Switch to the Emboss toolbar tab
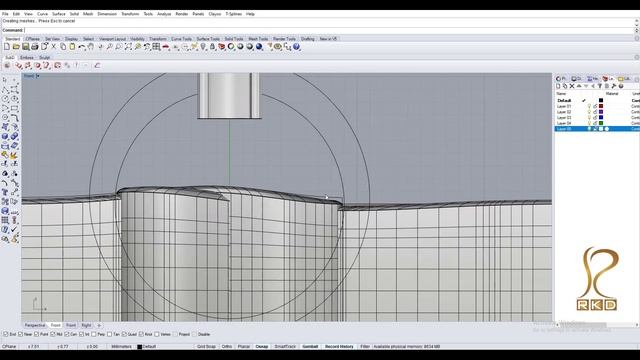640x360 pixels. [27, 58]
